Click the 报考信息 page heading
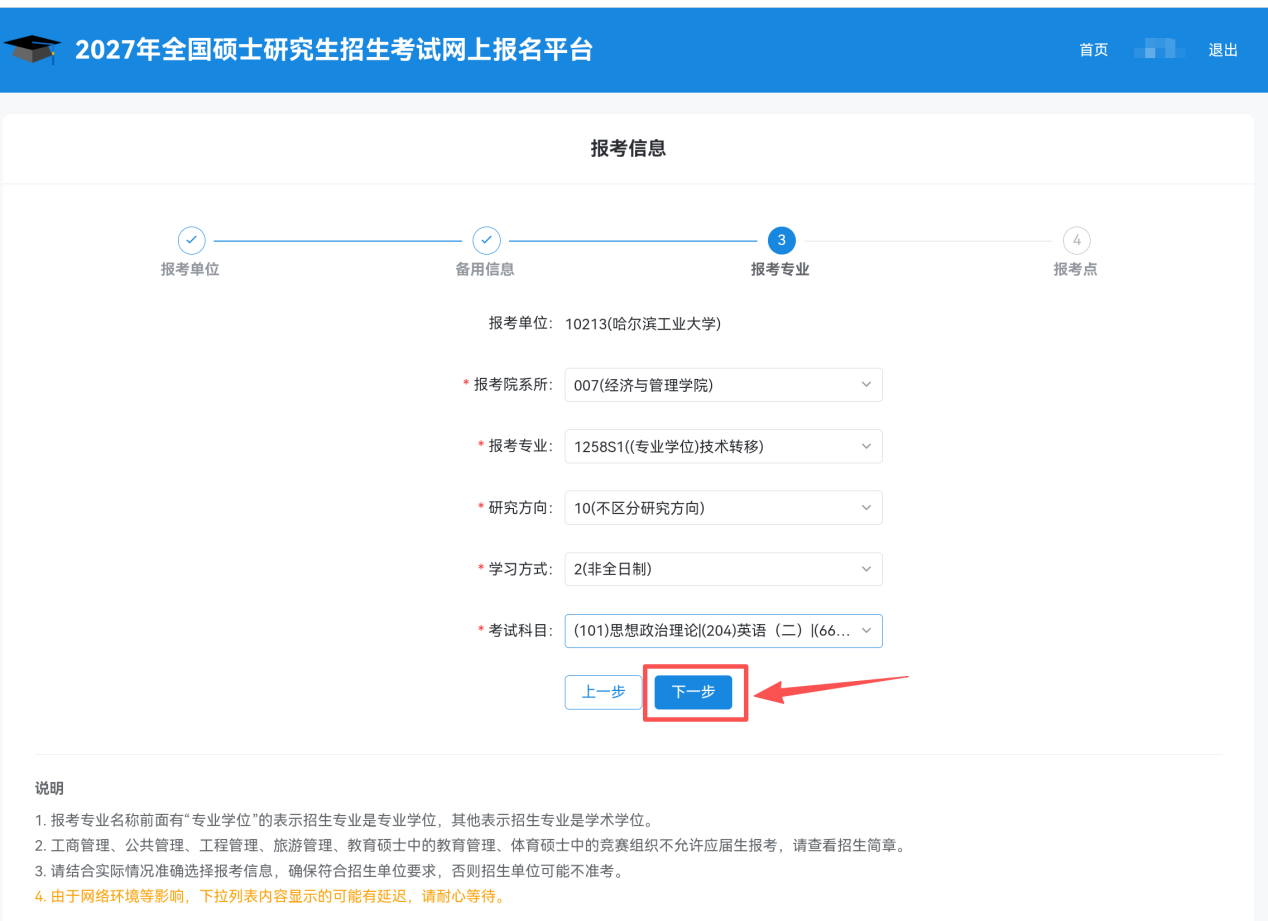 coord(628,149)
